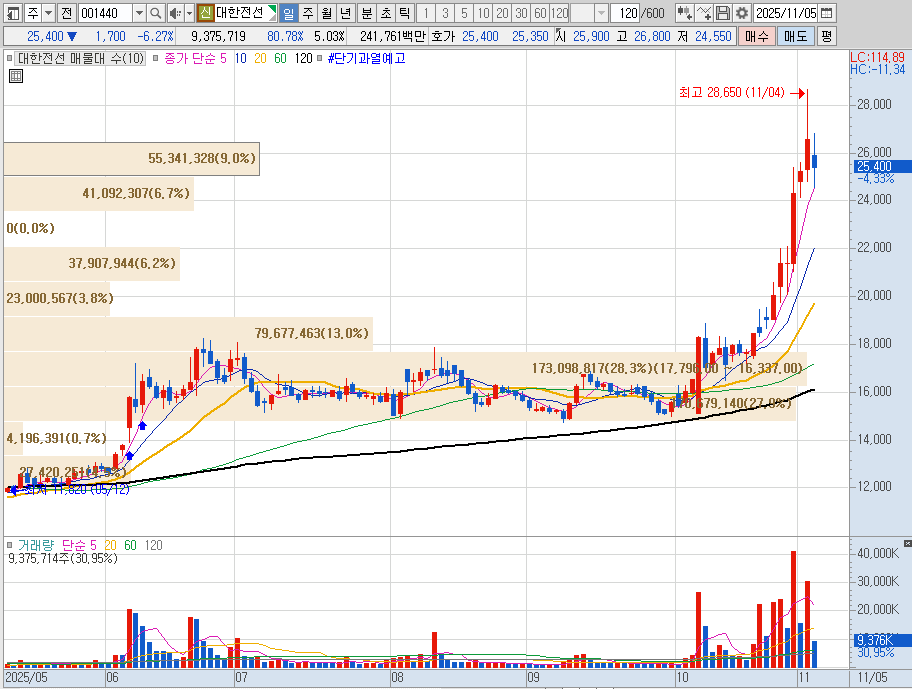Choose the 60 interval button

pyautogui.click(x=540, y=13)
